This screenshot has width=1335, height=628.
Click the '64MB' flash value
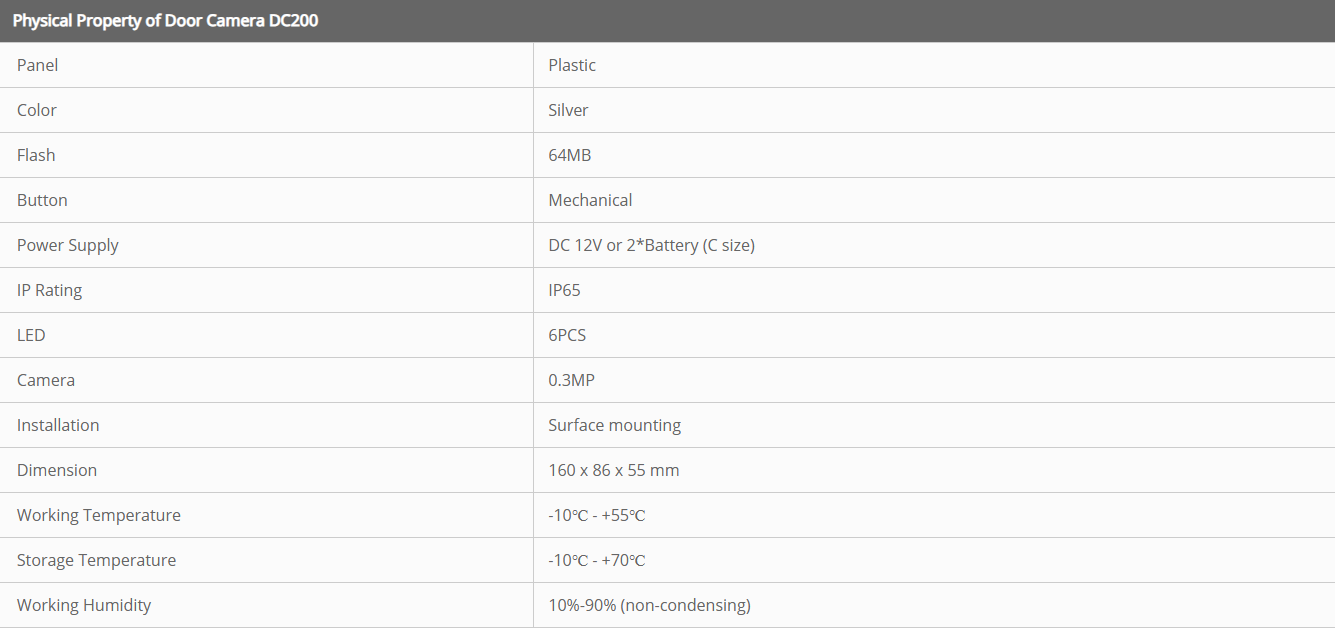pos(570,155)
